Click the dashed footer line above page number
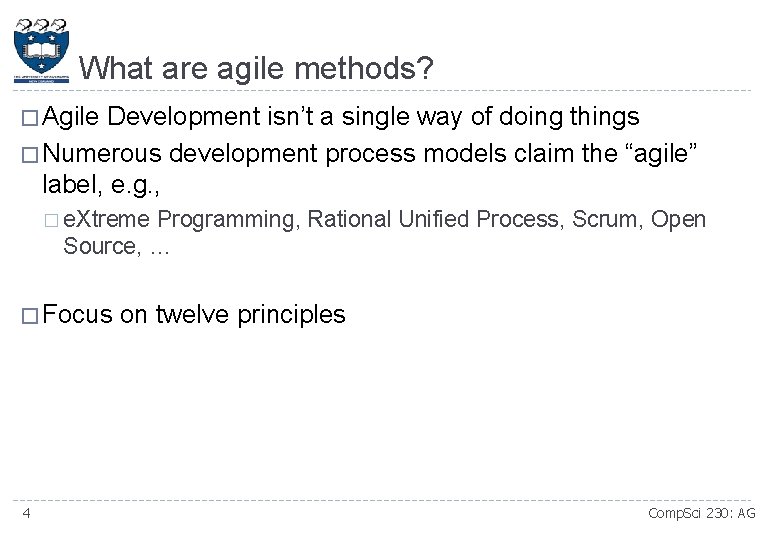 coord(400,500)
